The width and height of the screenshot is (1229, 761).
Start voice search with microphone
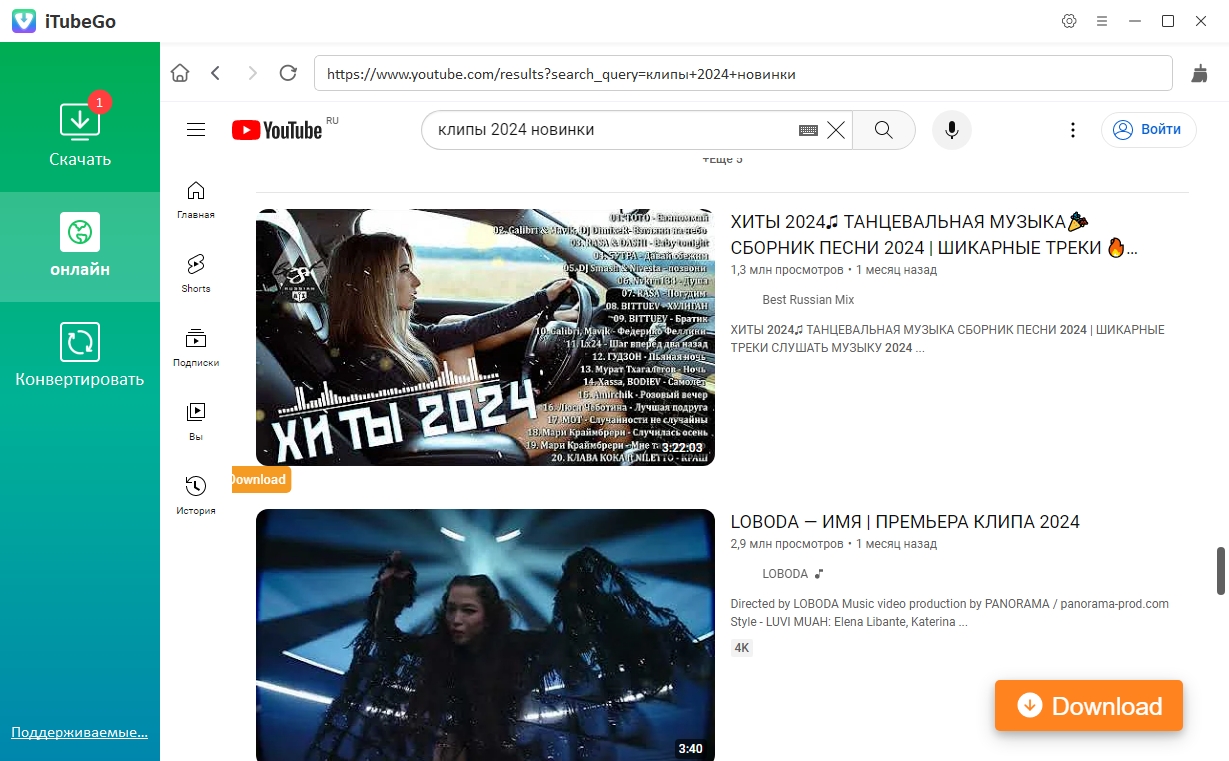coord(952,130)
